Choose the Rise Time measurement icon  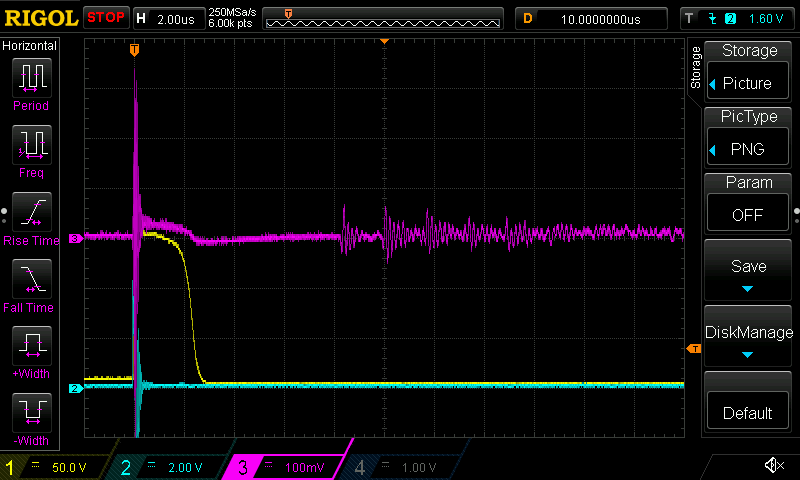32,212
